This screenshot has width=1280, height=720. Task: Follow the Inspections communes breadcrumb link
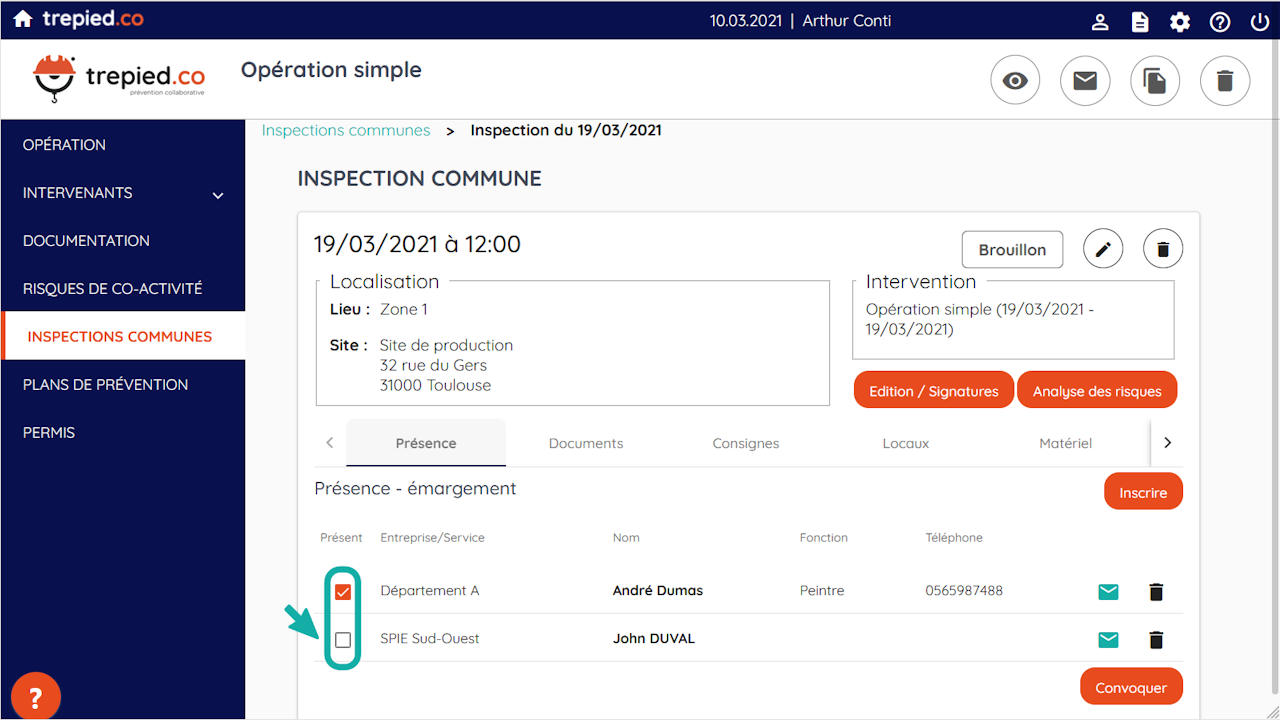346,130
